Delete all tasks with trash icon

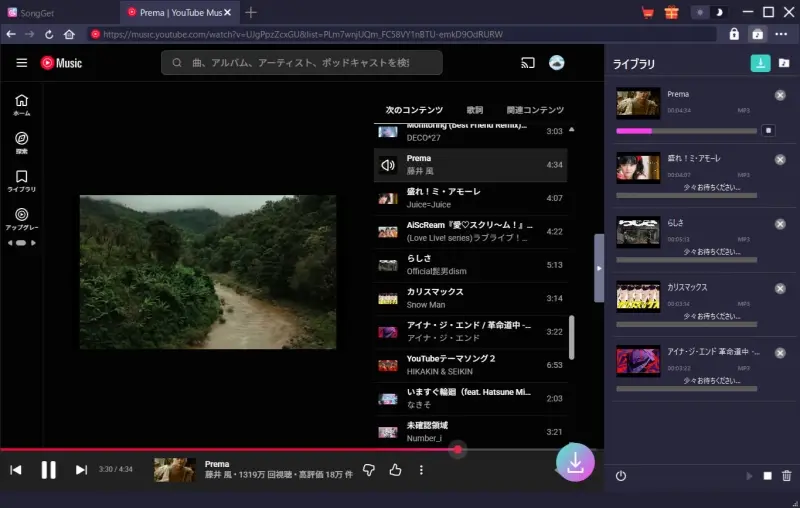click(x=786, y=476)
